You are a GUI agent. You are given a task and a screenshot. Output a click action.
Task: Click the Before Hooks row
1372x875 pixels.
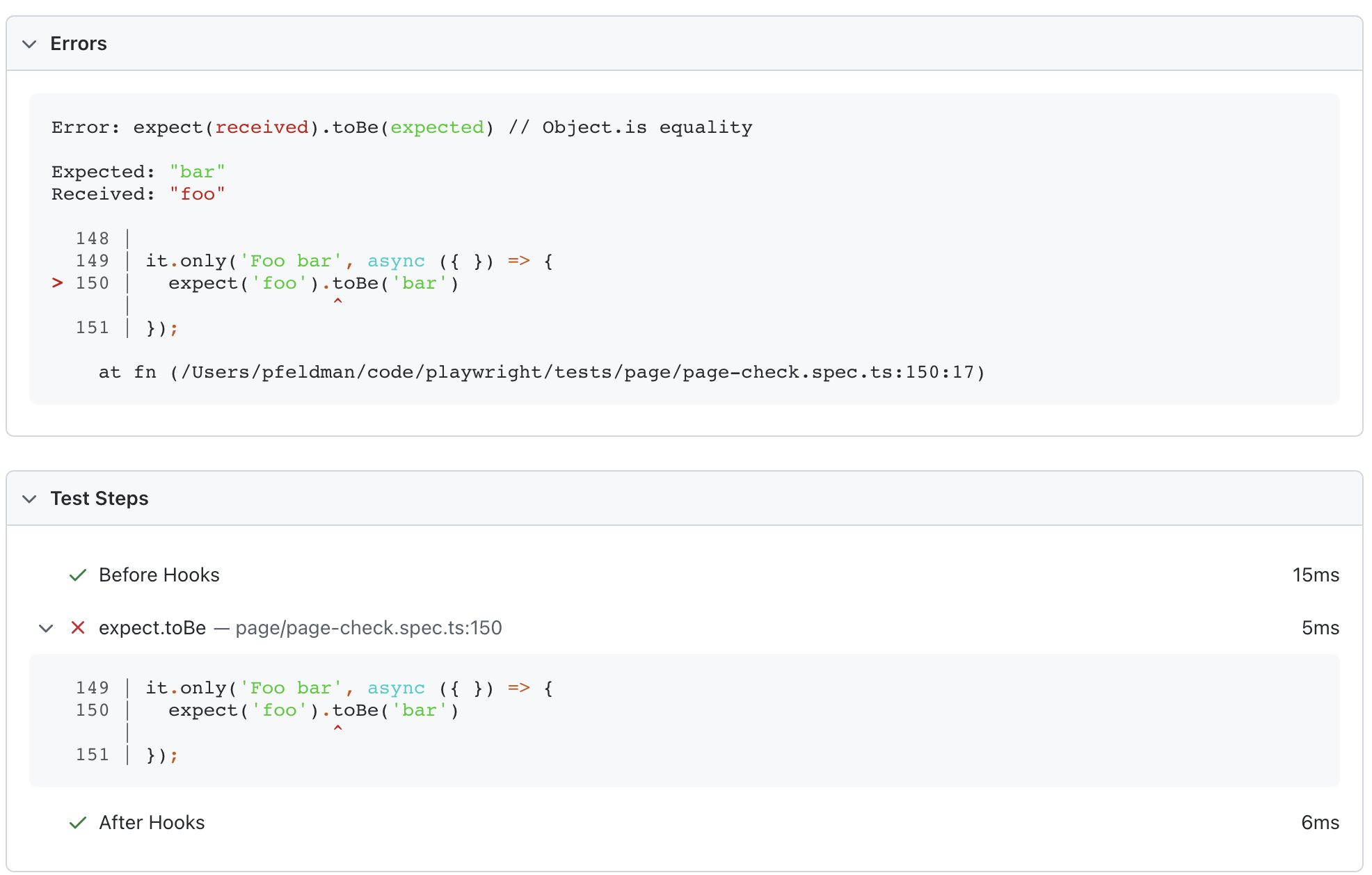click(x=159, y=575)
